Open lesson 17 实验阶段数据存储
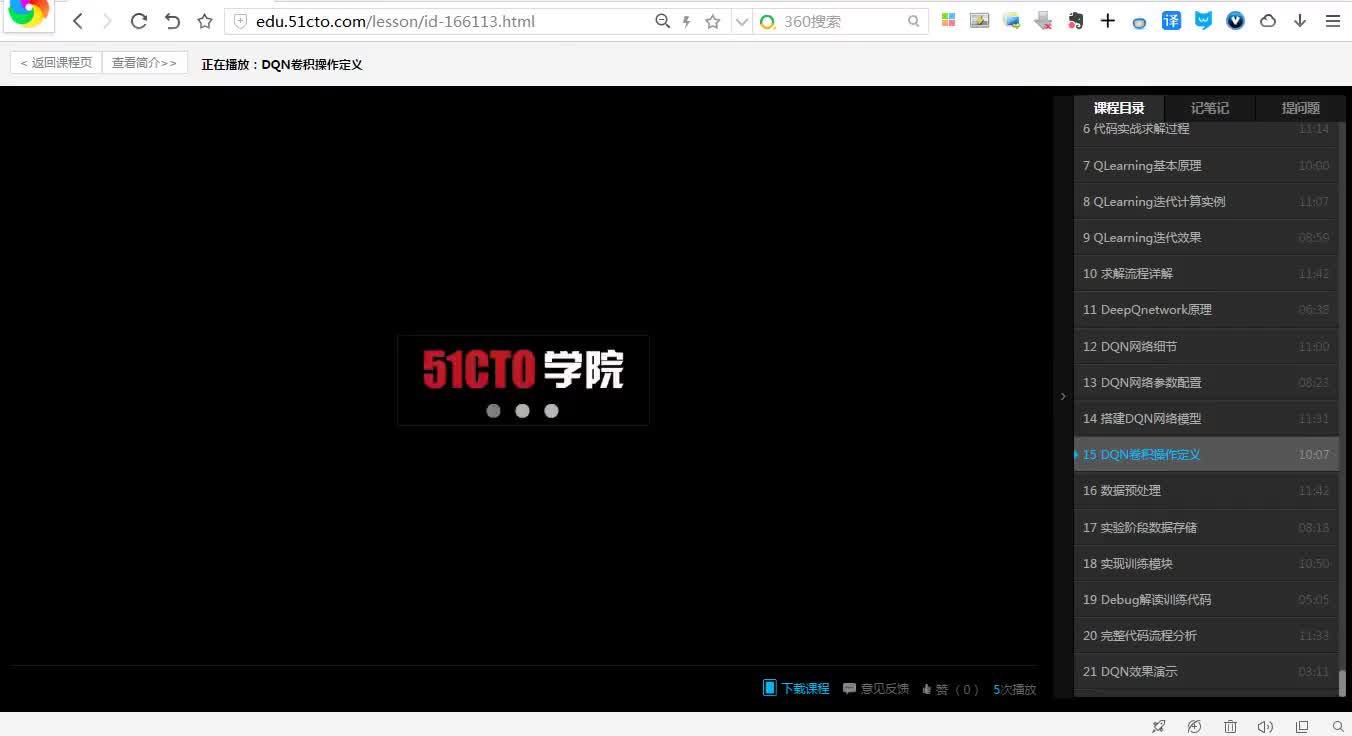Image resolution: width=1352 pixels, height=736 pixels. pyautogui.click(x=1206, y=527)
